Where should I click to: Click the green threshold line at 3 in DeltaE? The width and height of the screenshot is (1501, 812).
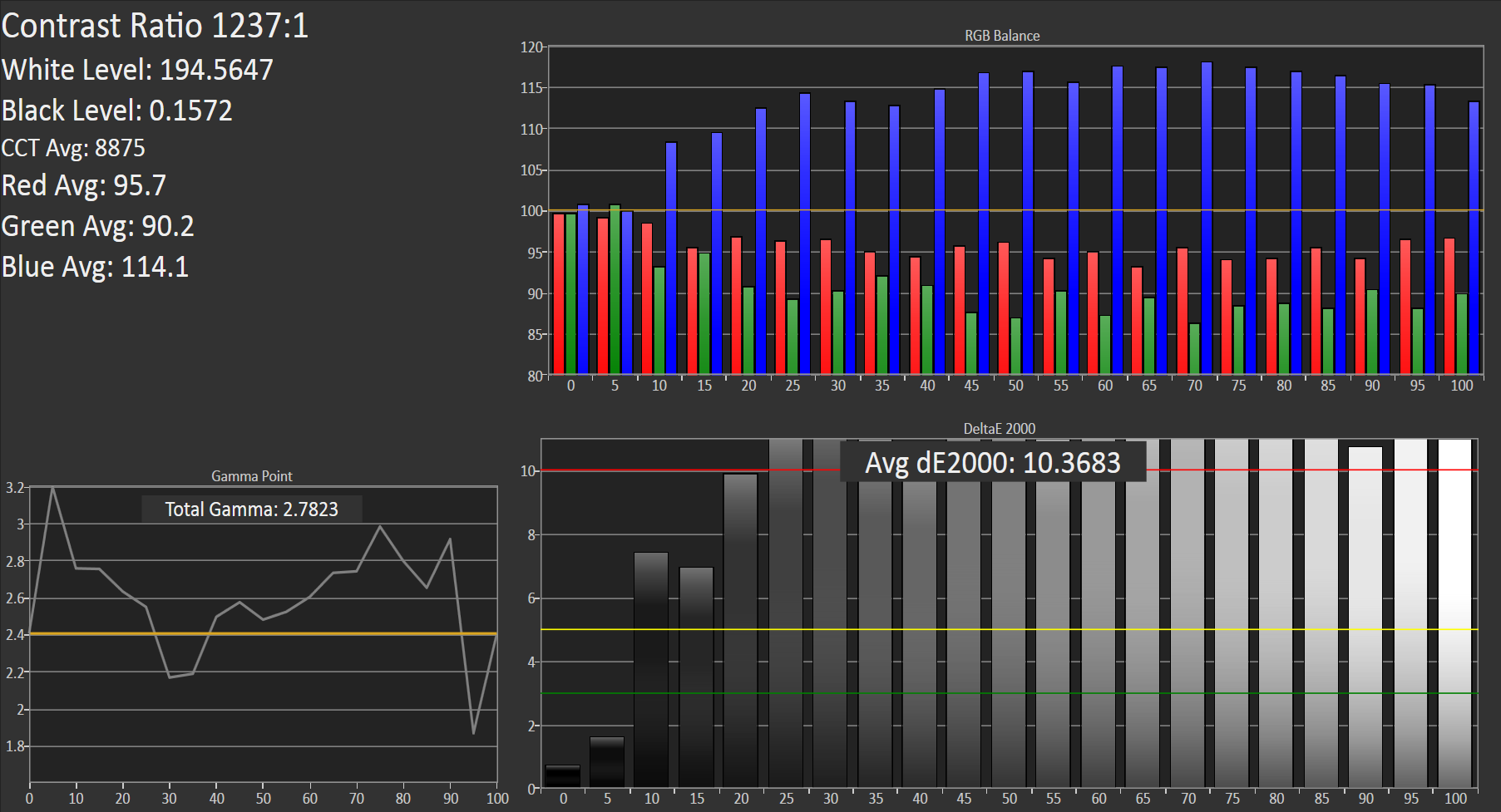coord(1009,693)
